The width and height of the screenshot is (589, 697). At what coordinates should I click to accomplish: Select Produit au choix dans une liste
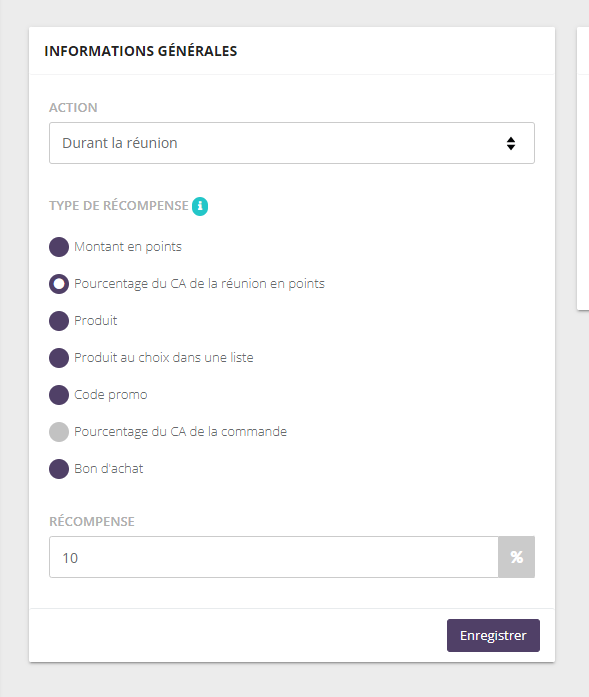(59, 358)
